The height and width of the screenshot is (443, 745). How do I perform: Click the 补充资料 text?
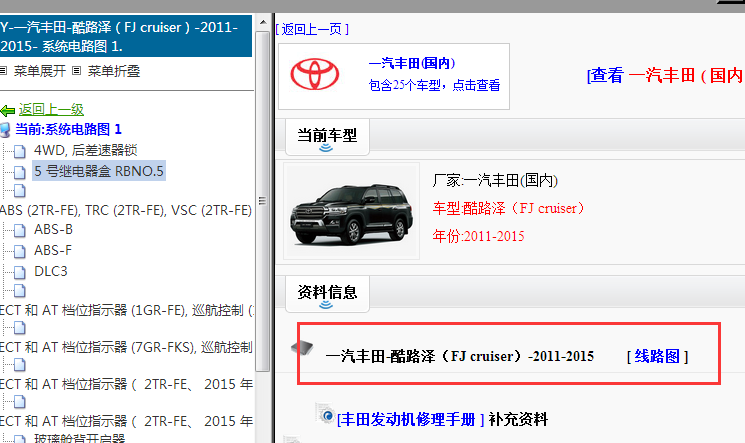pos(518,420)
